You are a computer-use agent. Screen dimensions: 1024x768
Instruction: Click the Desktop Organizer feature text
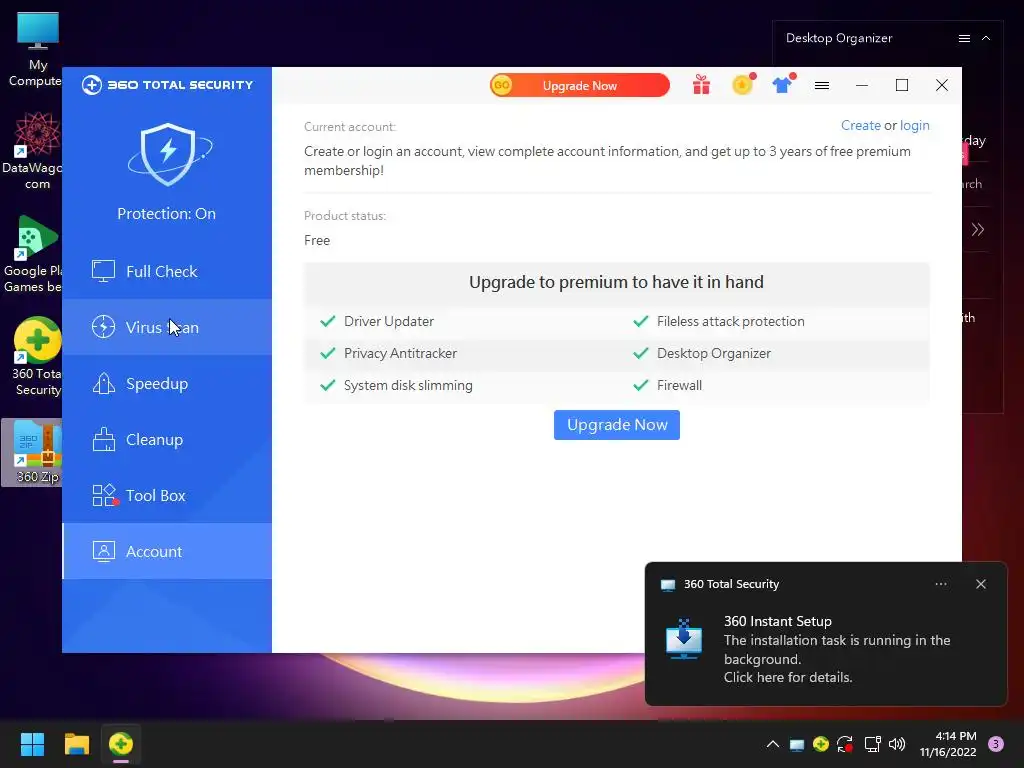pos(714,353)
